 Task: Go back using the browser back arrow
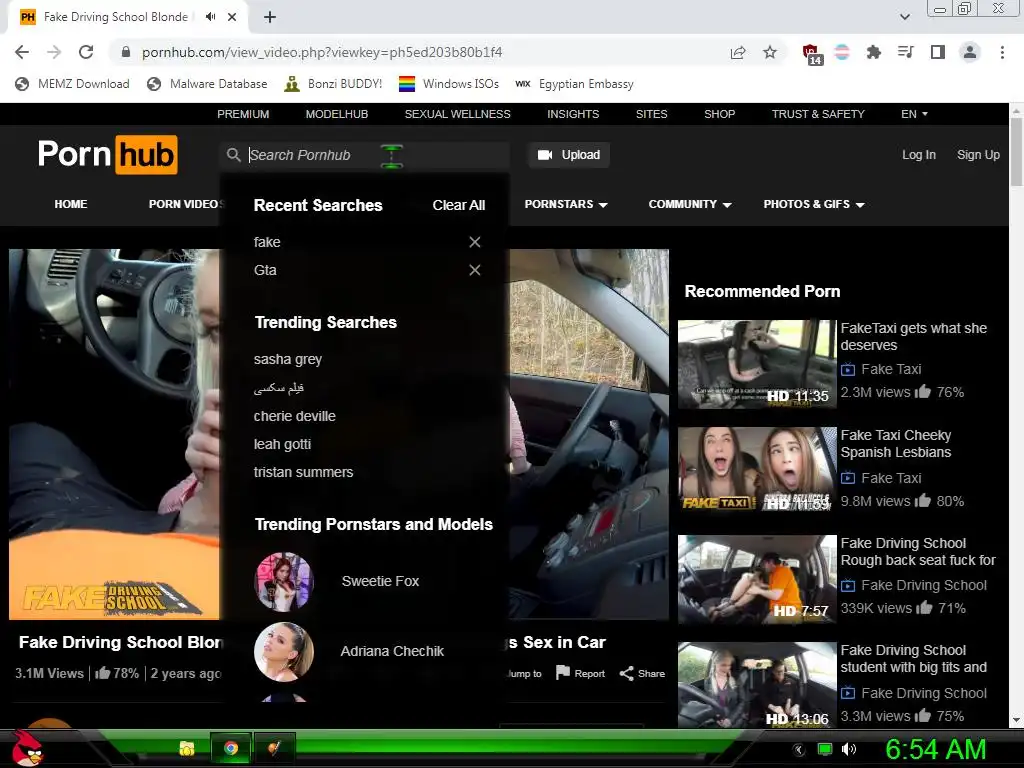(x=22, y=52)
